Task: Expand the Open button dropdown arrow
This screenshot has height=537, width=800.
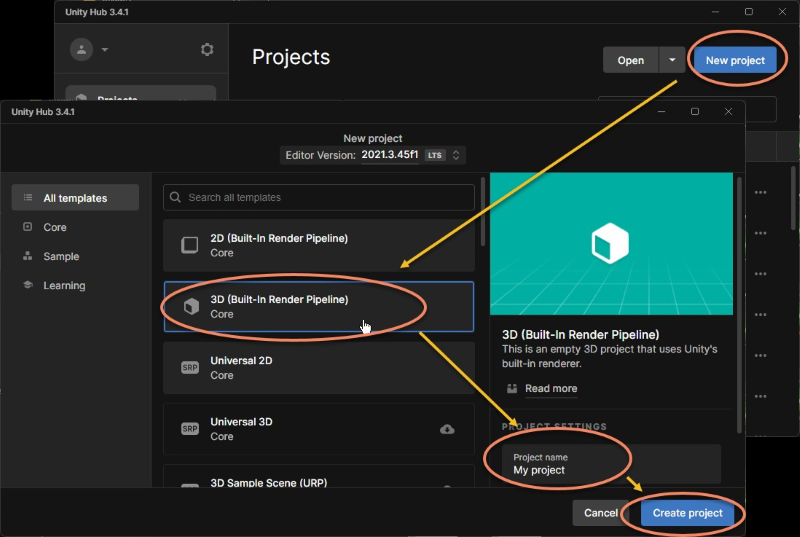Action: (x=672, y=60)
